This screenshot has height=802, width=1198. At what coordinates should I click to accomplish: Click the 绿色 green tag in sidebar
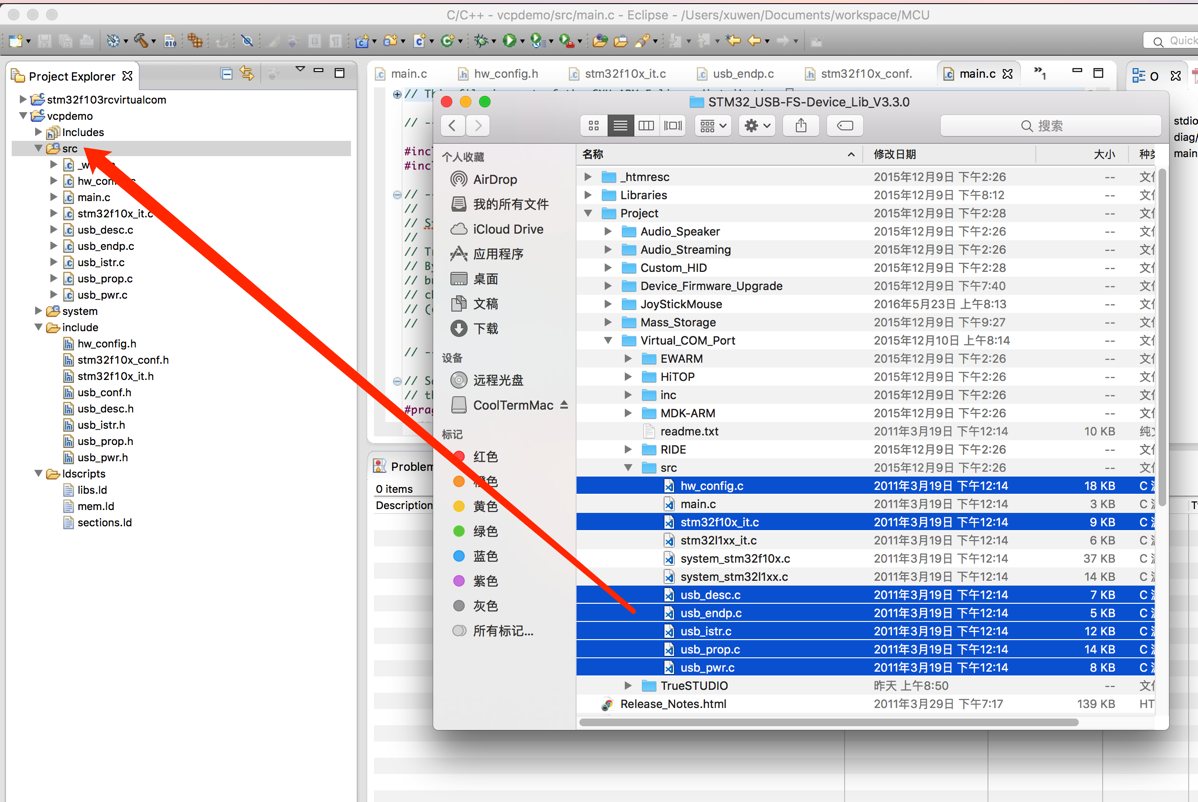[x=485, y=531]
